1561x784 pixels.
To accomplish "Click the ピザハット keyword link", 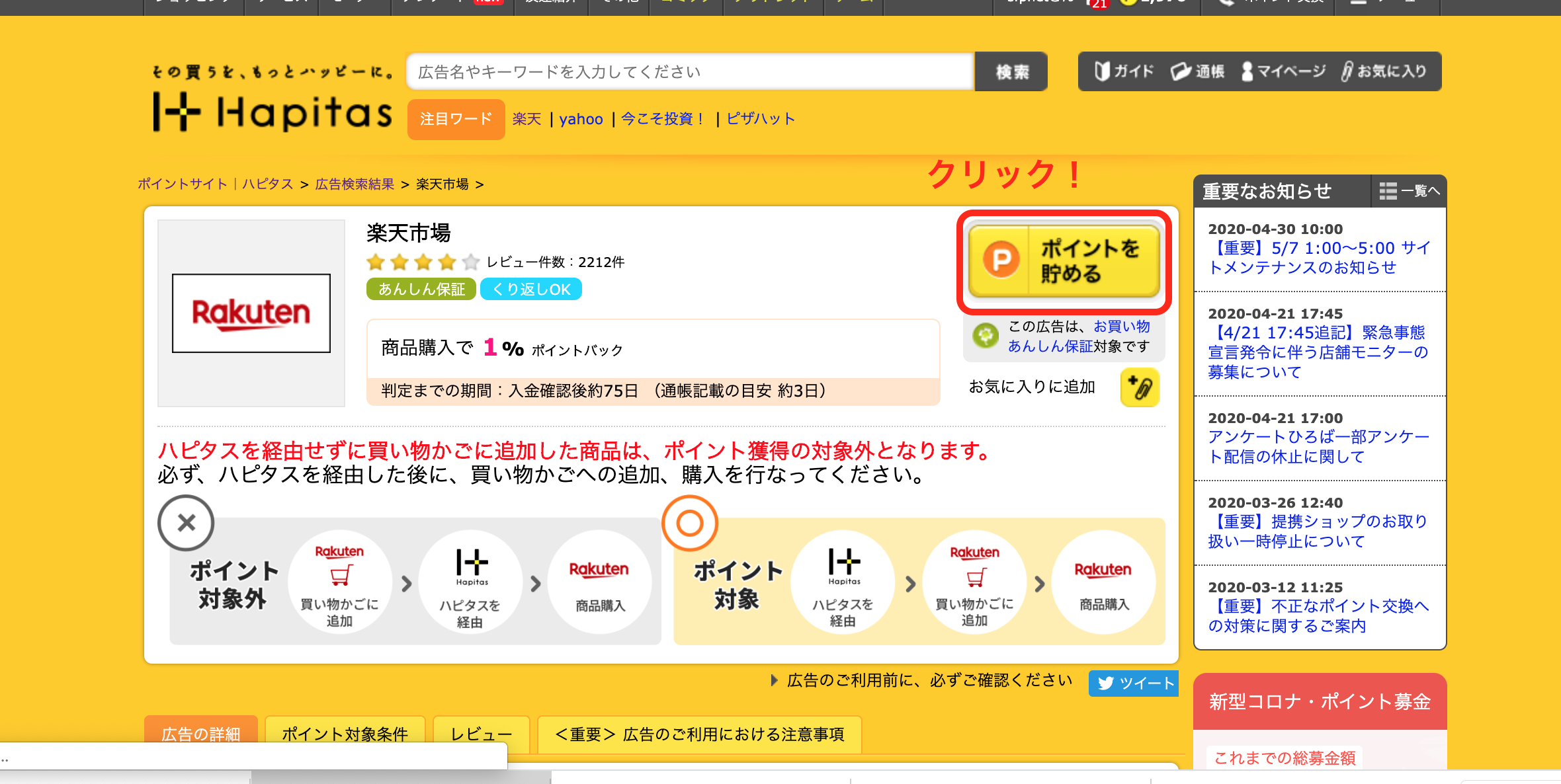I will coord(760,119).
